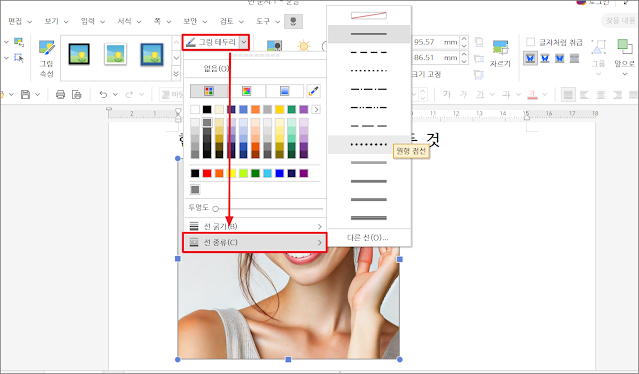639x374 pixels.
Task: Open 다른 선(O)... more lines option
Action: click(x=368, y=238)
